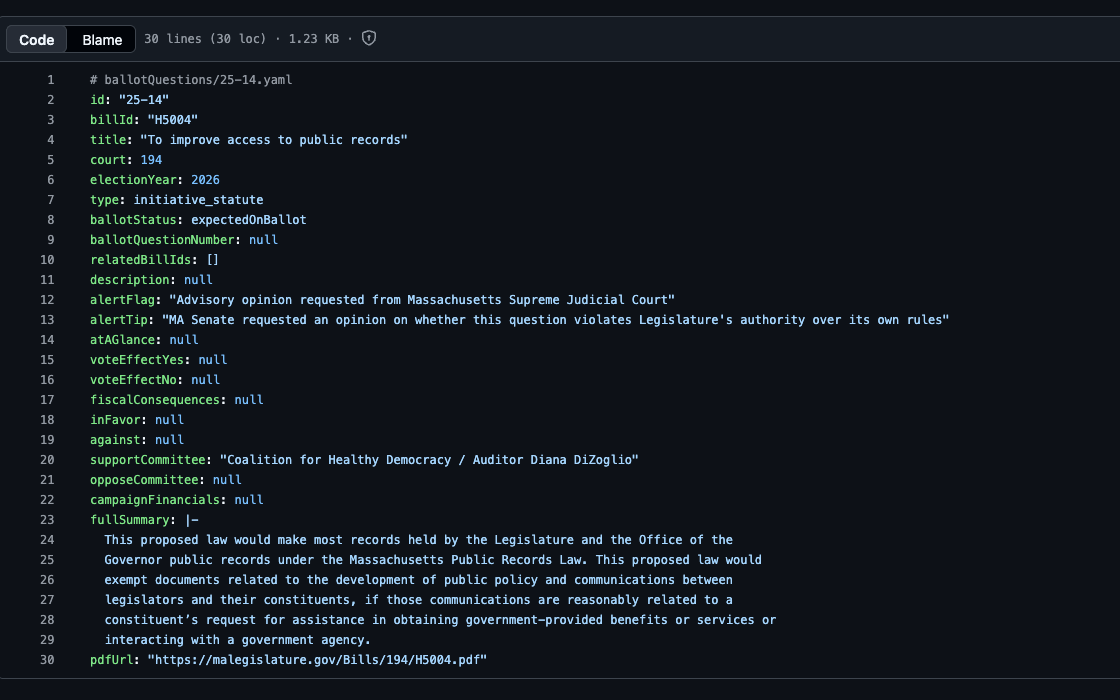Click the electionYear value 2026

(x=205, y=180)
